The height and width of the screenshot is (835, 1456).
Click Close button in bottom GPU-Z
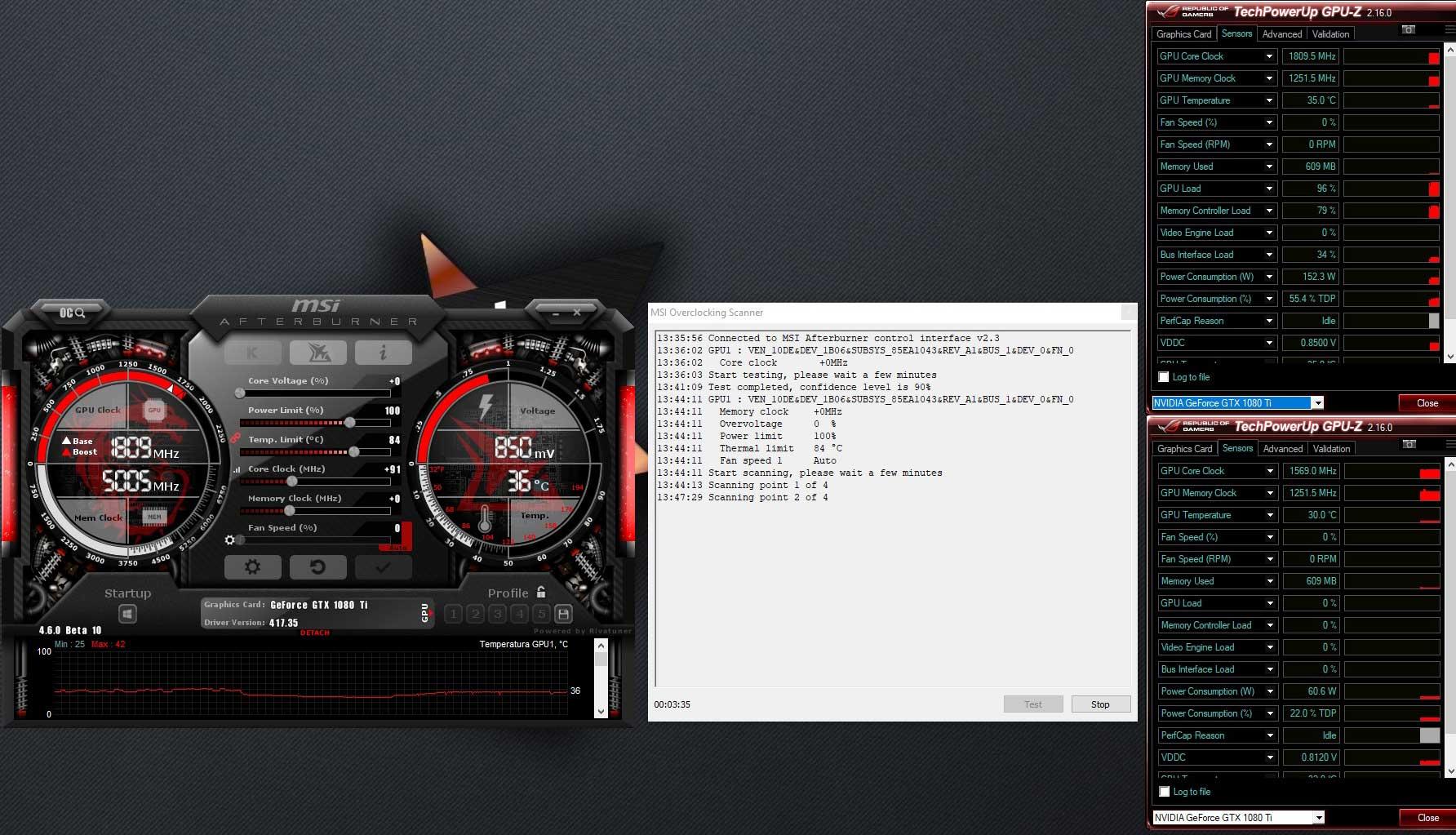[1428, 818]
